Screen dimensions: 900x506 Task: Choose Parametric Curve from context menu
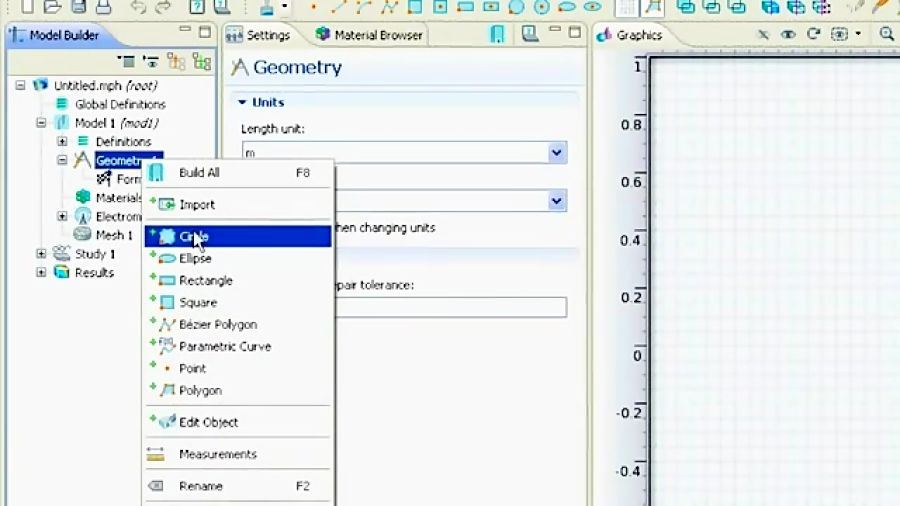coord(238,347)
